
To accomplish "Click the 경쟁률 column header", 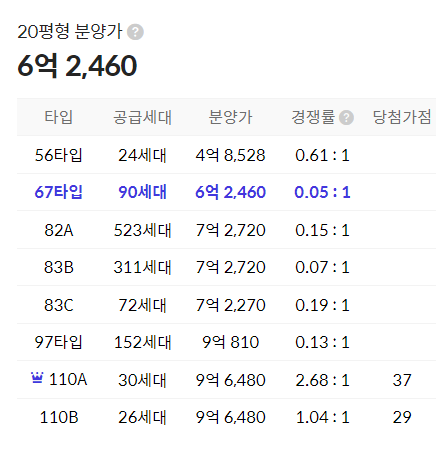I will [313, 117].
